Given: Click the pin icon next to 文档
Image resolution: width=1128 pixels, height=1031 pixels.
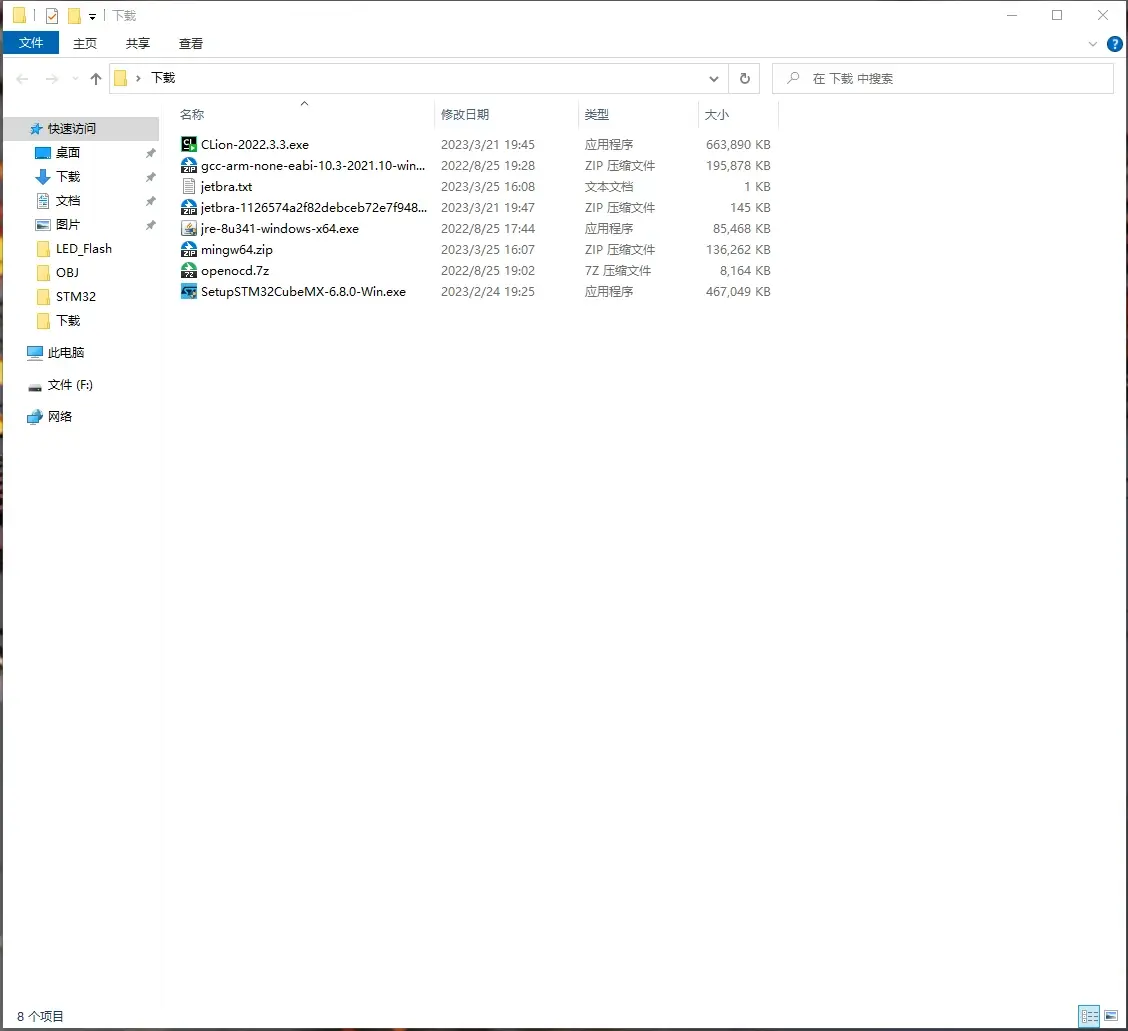Looking at the screenshot, I should click(150, 201).
